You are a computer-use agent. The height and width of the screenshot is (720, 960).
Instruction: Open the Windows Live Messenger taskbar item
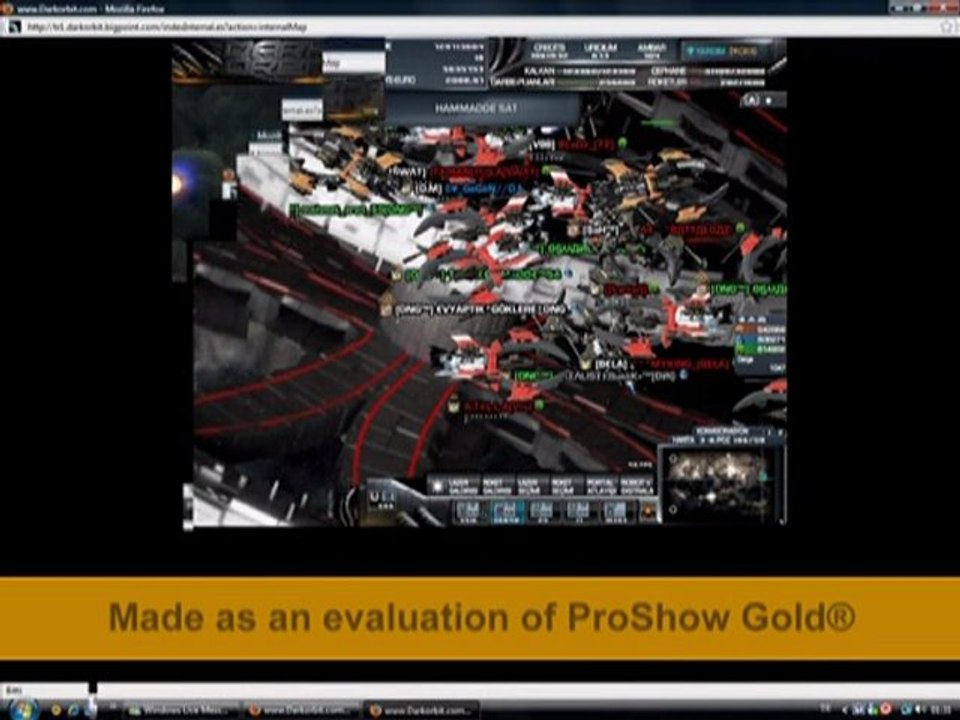point(182,710)
